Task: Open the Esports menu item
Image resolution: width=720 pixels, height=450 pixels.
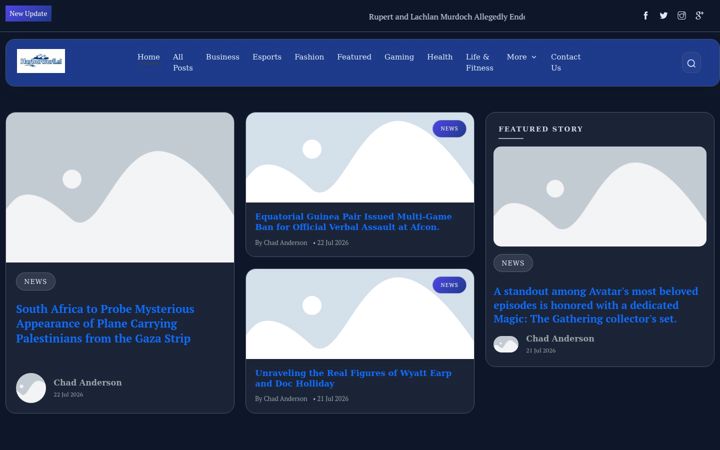Action: coord(267,57)
